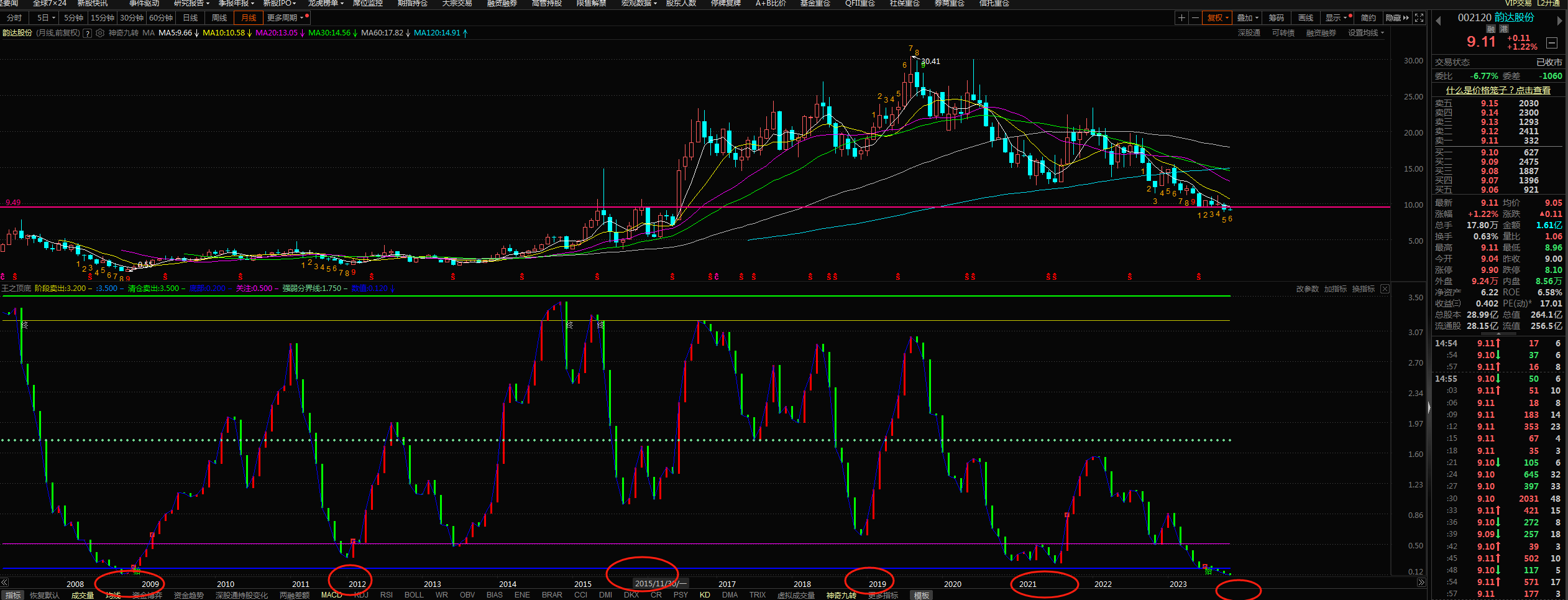Toggle the 两融差额 indicator
Image resolution: width=1568 pixels, height=600 pixels.
[x=294, y=595]
